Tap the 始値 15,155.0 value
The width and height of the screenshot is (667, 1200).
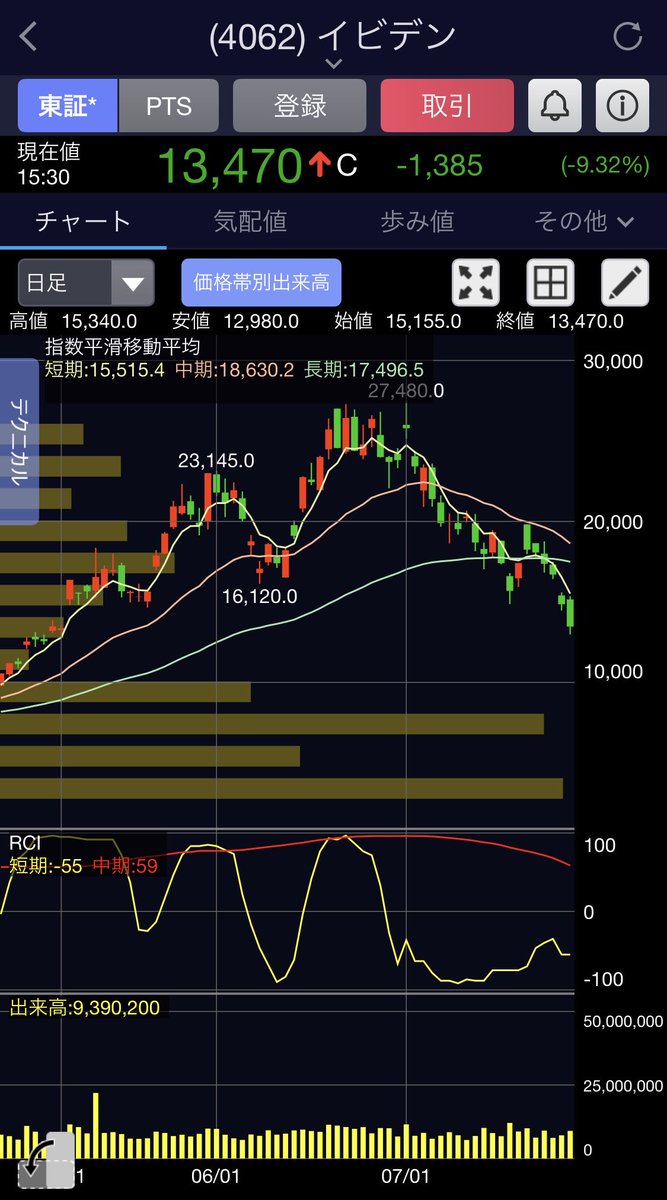pyautogui.click(x=398, y=321)
